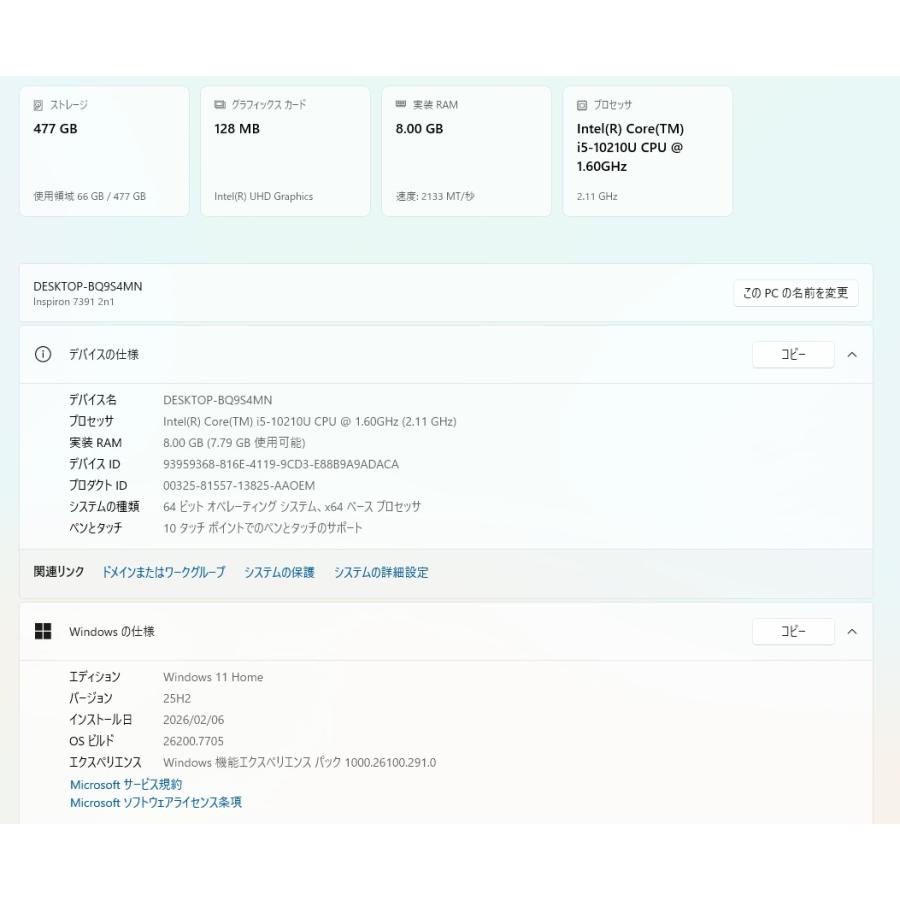Click Intel(R) UHD Graphics text
Screen dimensions: 900x900
pyautogui.click(x=263, y=196)
